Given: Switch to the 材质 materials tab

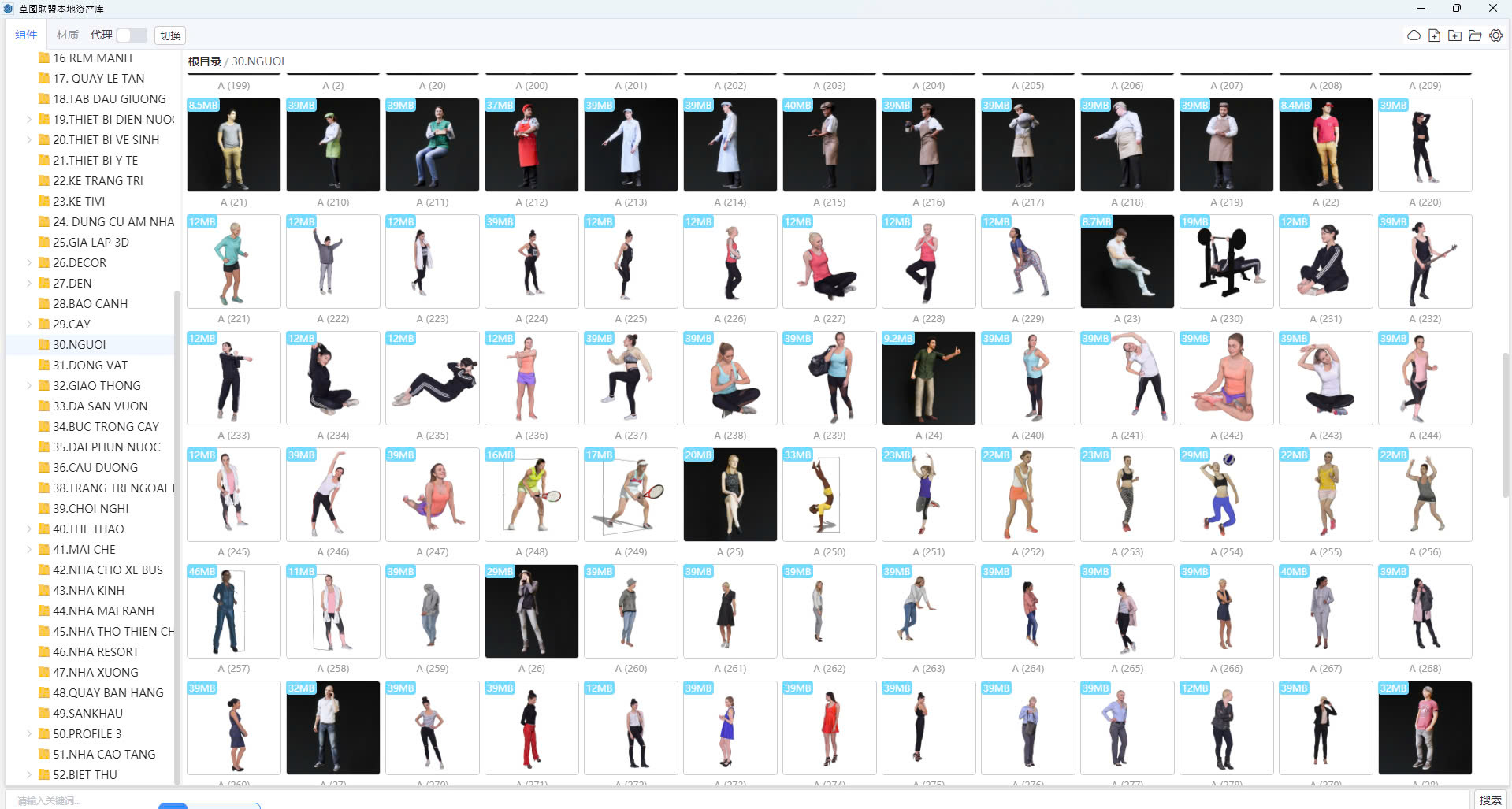Looking at the screenshot, I should pyautogui.click(x=68, y=35).
